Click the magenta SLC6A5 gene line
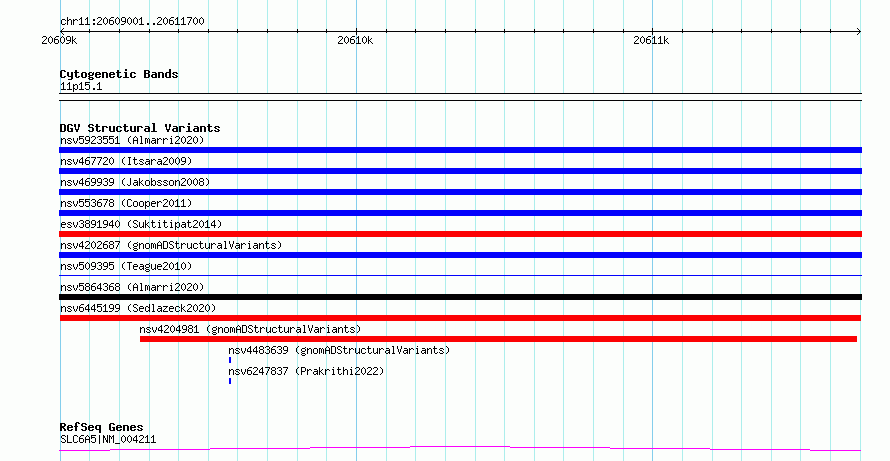This screenshot has width=890, height=461. pos(460,449)
